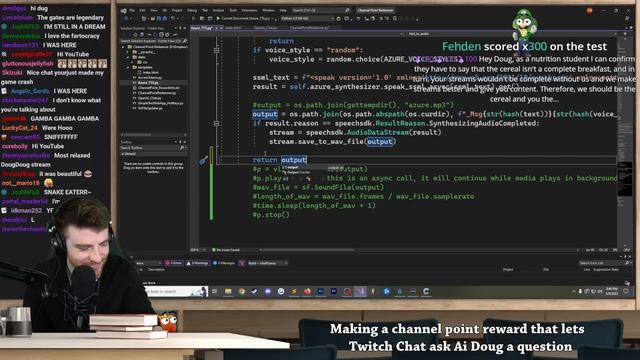Open Photoshop from the taskbar
640x360 pixels.
tap(321, 291)
